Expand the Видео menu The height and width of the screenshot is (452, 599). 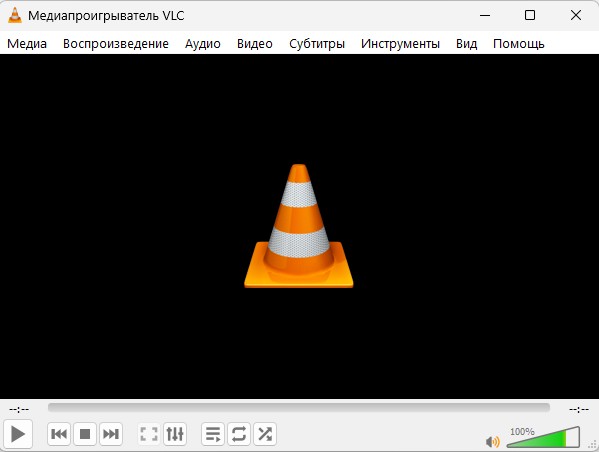(x=255, y=44)
